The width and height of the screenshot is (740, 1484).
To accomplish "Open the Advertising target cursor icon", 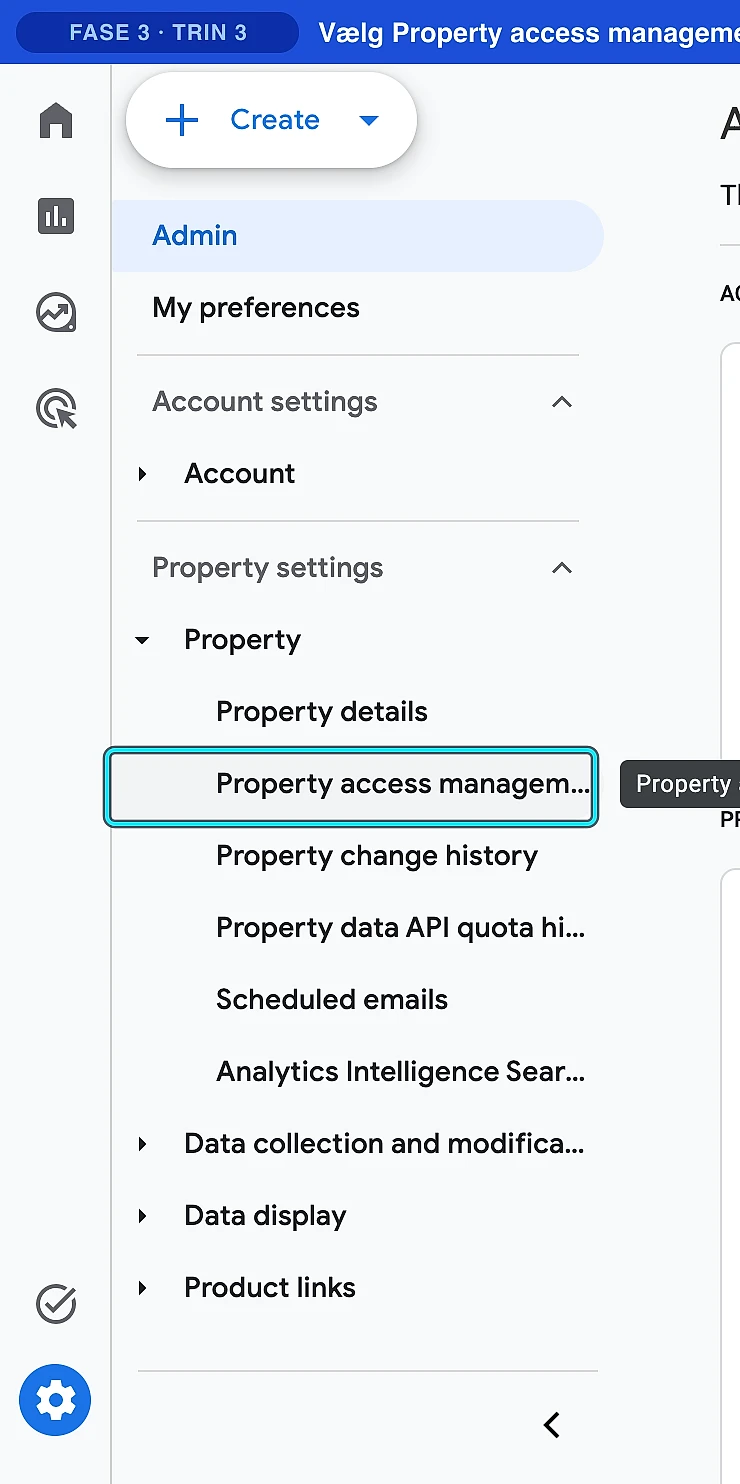I will (56, 409).
